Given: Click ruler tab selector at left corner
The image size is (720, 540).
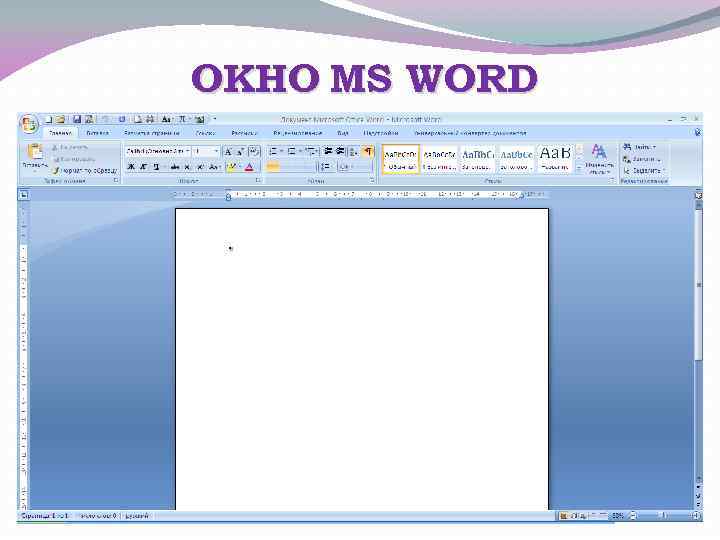Looking at the screenshot, I should tap(24, 195).
